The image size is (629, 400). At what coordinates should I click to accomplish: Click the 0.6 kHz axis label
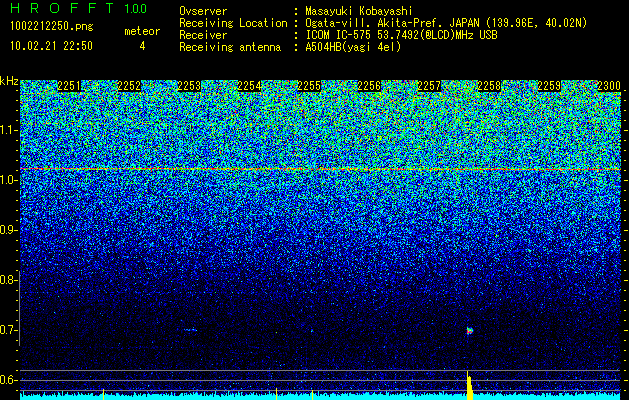[7, 380]
